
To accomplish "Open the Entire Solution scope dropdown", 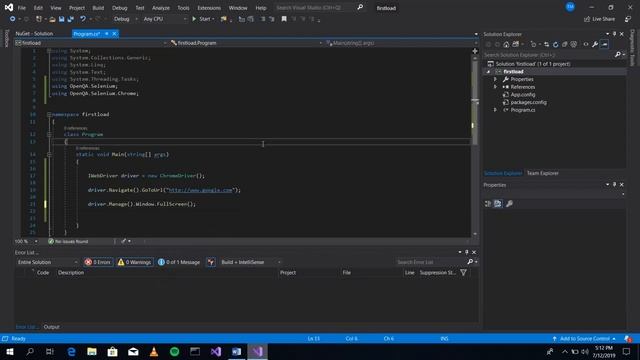I will click(x=47, y=262).
